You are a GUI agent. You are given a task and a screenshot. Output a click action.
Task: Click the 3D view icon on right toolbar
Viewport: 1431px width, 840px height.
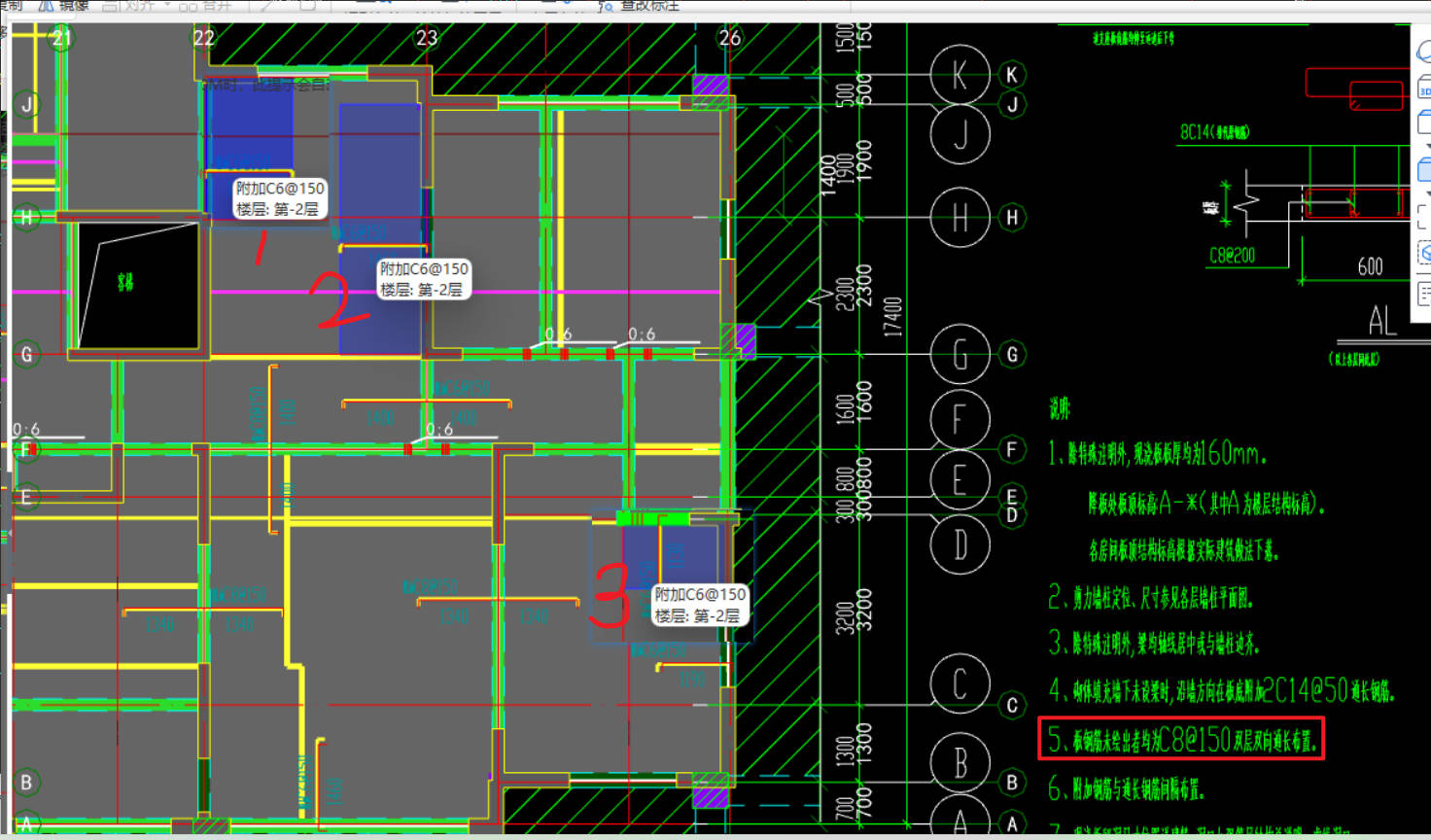coord(1424,90)
